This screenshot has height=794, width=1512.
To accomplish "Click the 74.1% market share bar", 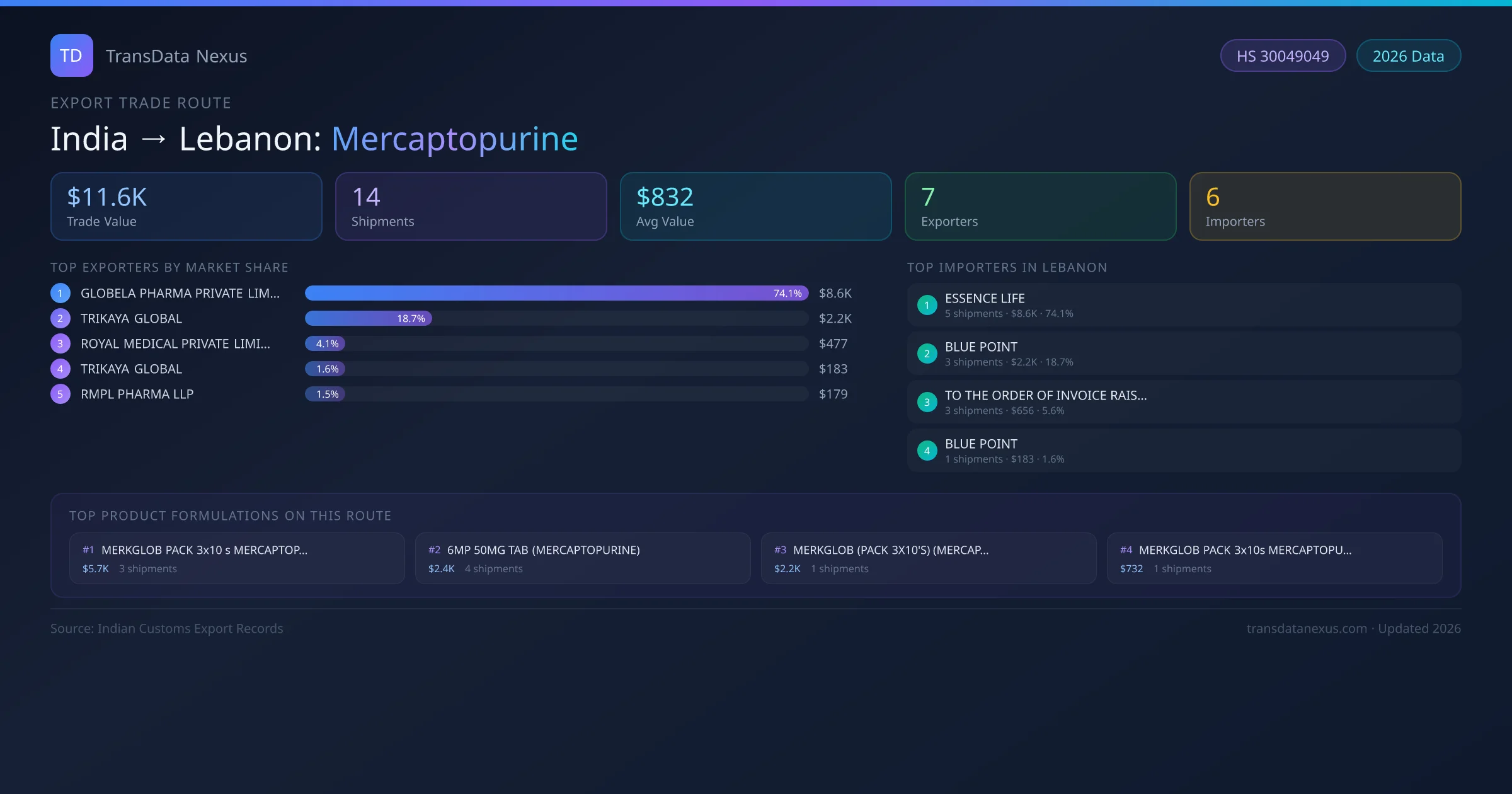I will (556, 293).
